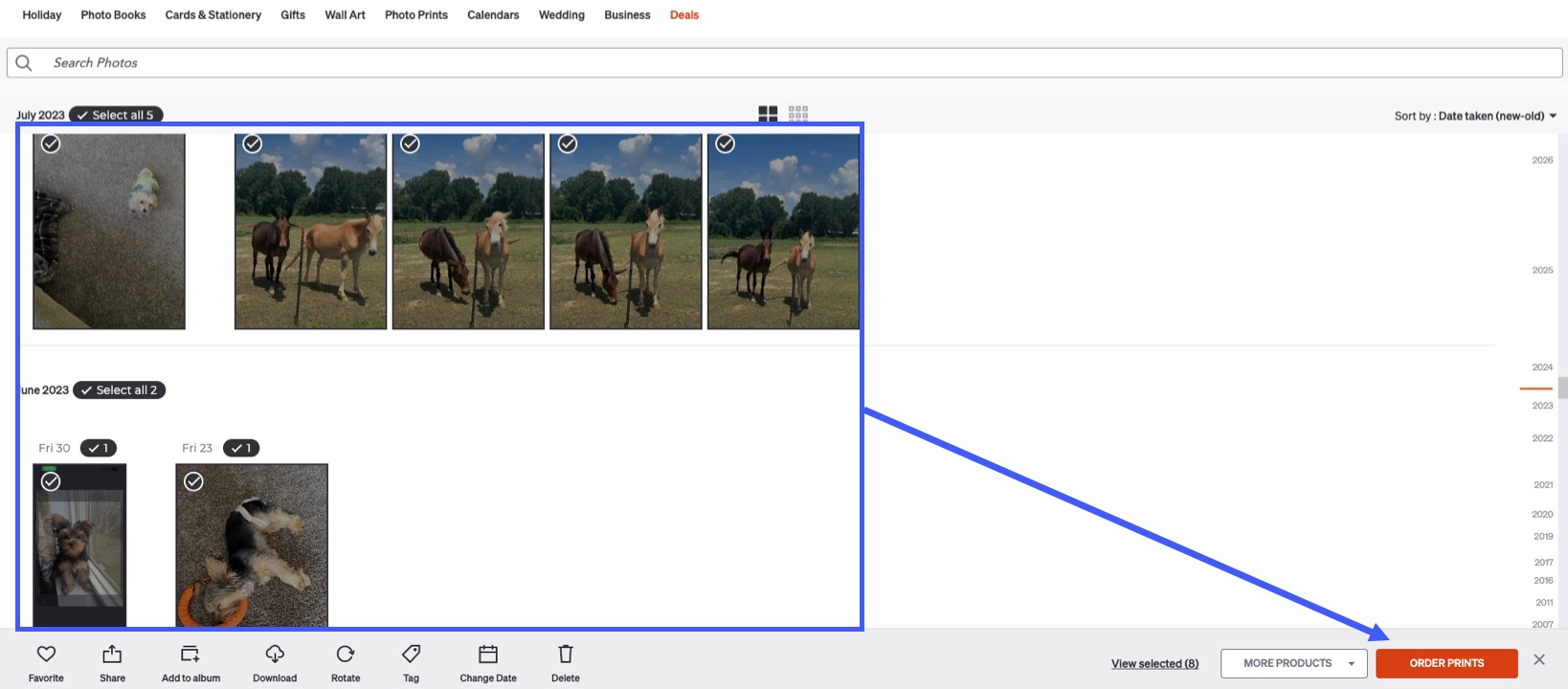1568x689 pixels.
Task: Click the ORDER PRINTS button
Action: [1446, 663]
